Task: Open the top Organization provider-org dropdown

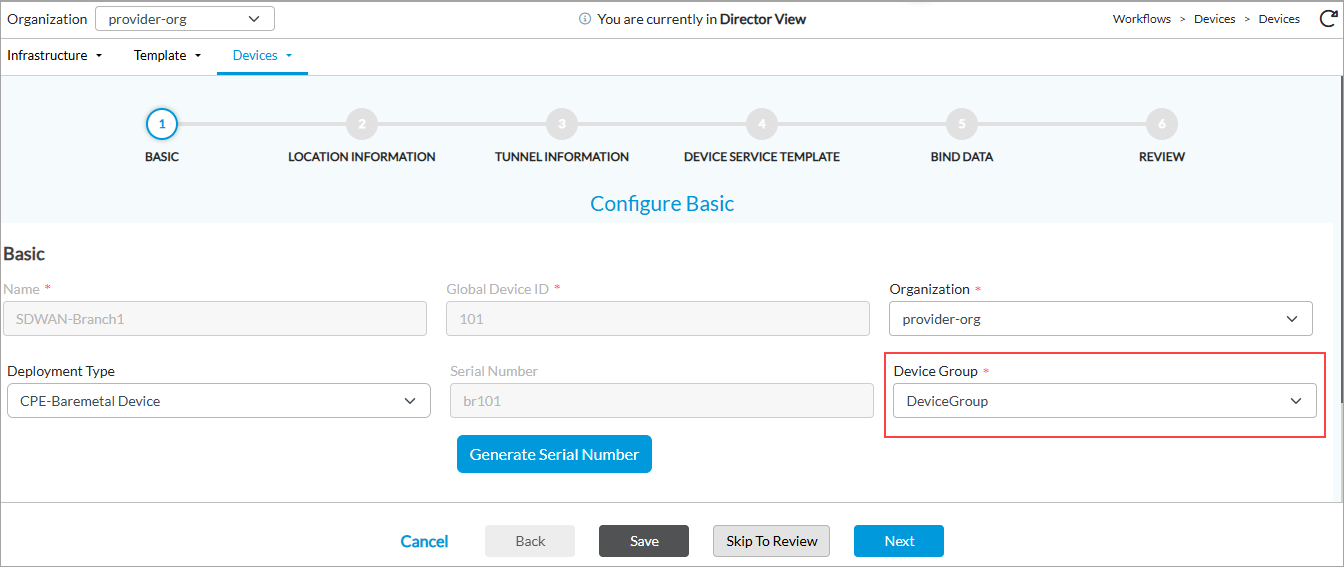Action: pos(185,19)
